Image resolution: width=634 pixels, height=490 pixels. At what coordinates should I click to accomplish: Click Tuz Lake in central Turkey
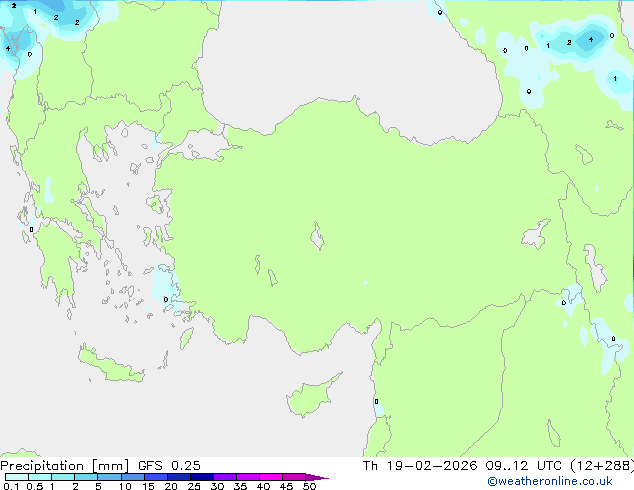[x=318, y=239]
